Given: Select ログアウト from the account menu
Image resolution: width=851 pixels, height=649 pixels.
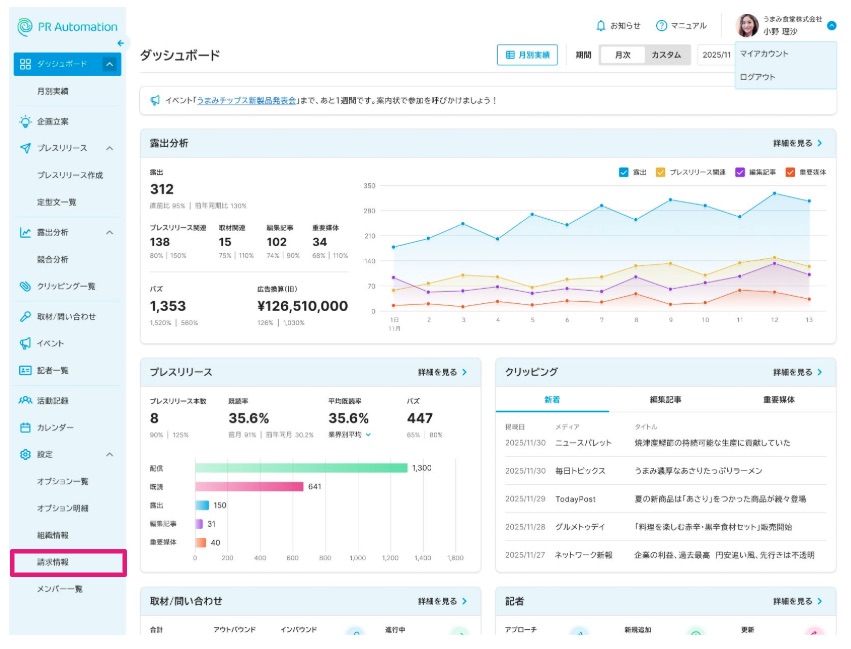Looking at the screenshot, I should (757, 77).
